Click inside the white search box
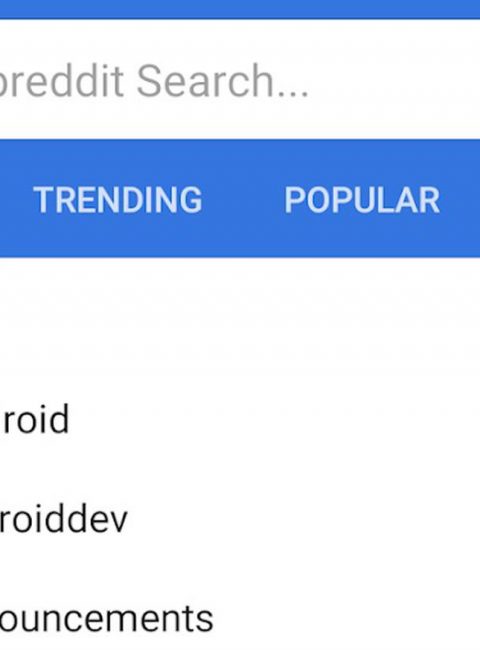 (240, 80)
